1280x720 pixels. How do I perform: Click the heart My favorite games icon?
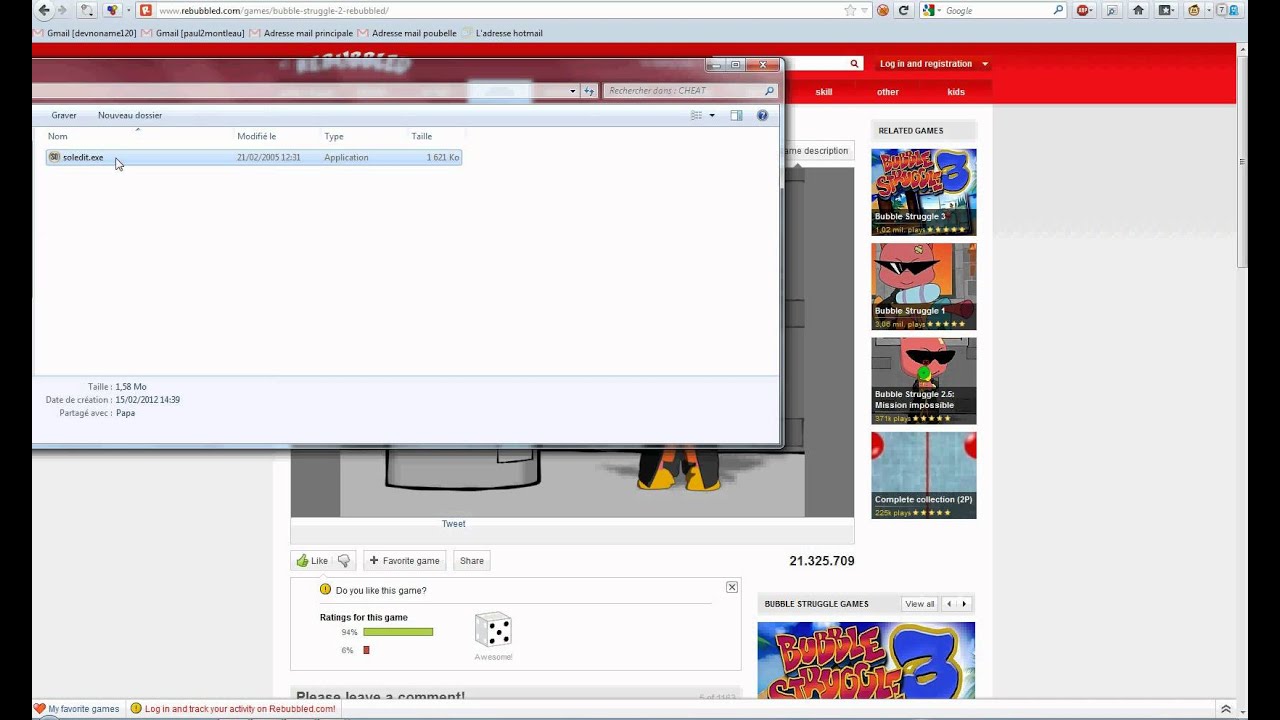(40, 709)
